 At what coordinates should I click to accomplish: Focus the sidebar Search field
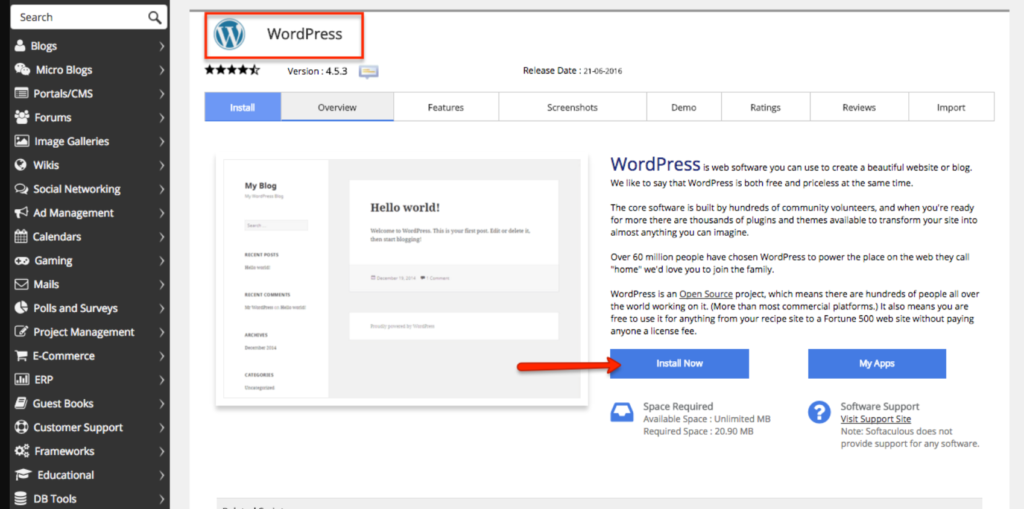point(89,18)
